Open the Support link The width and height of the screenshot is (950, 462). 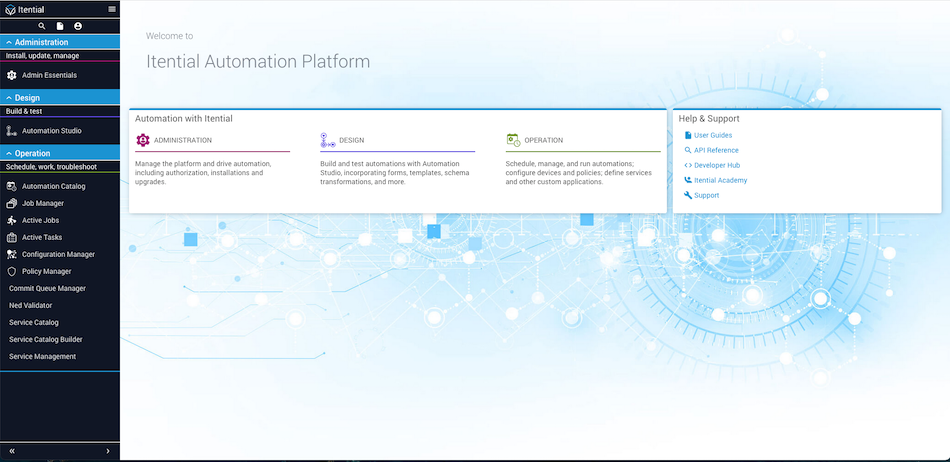[x=706, y=196]
